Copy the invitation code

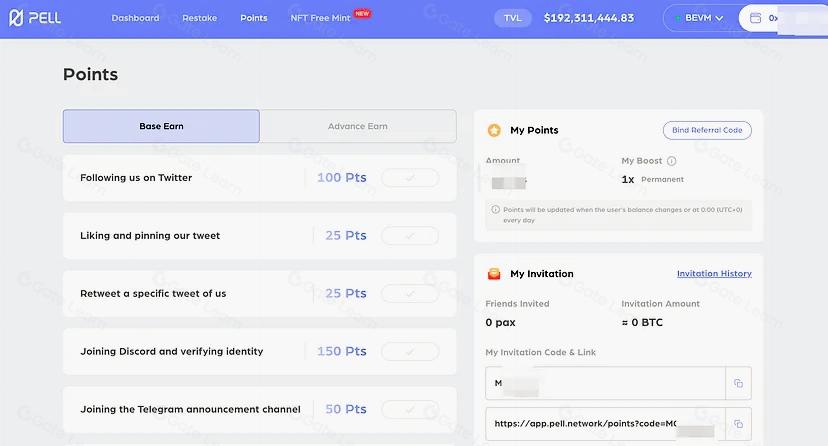point(738,383)
